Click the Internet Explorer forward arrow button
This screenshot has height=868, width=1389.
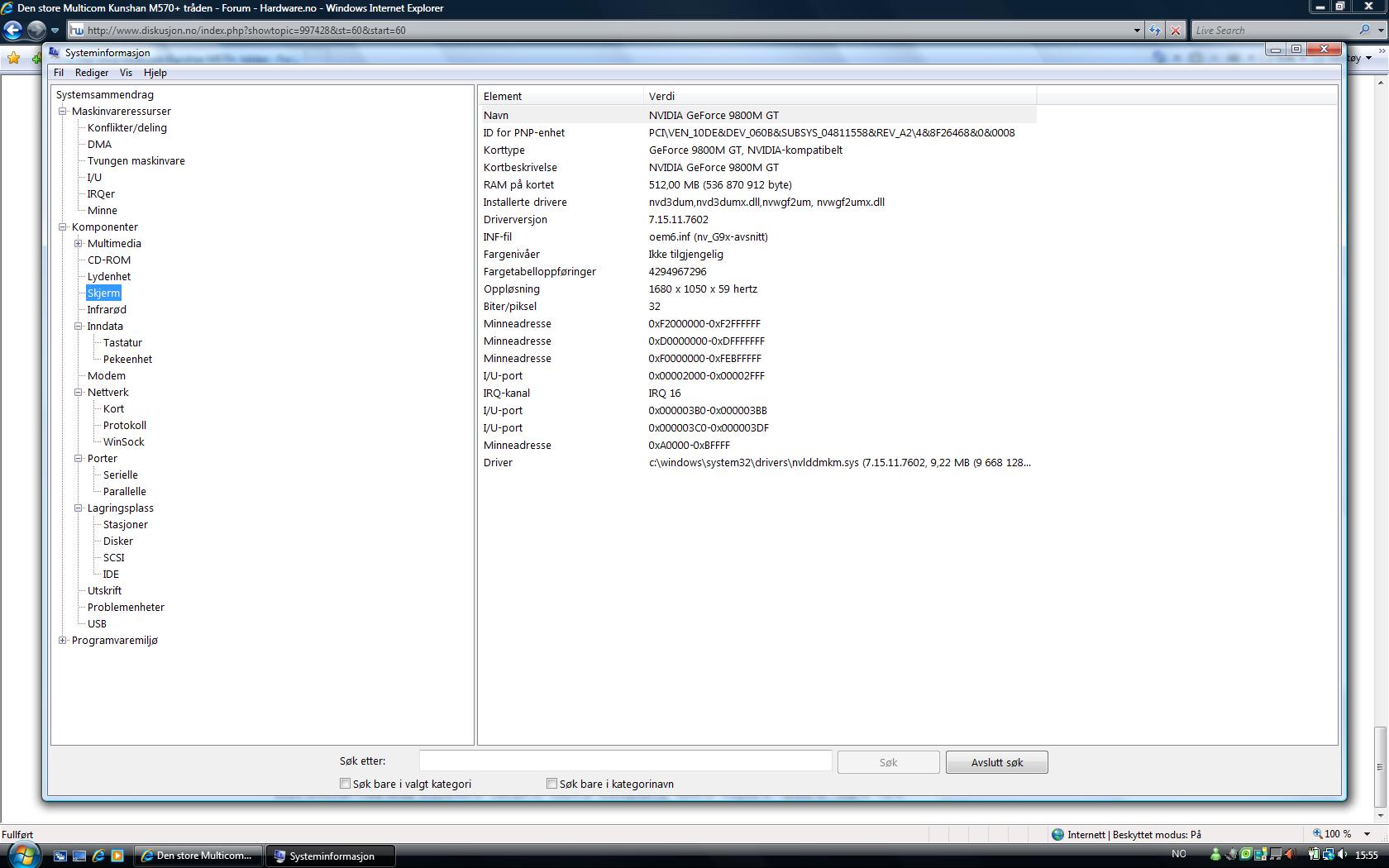click(x=36, y=31)
